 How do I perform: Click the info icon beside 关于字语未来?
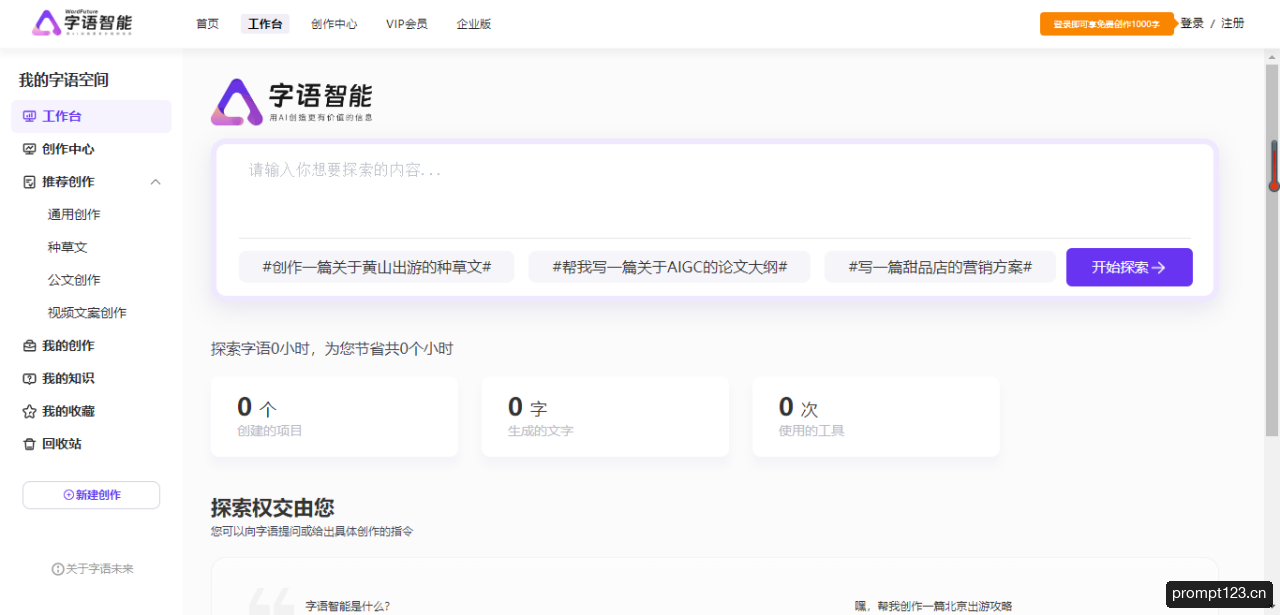[x=58, y=569]
